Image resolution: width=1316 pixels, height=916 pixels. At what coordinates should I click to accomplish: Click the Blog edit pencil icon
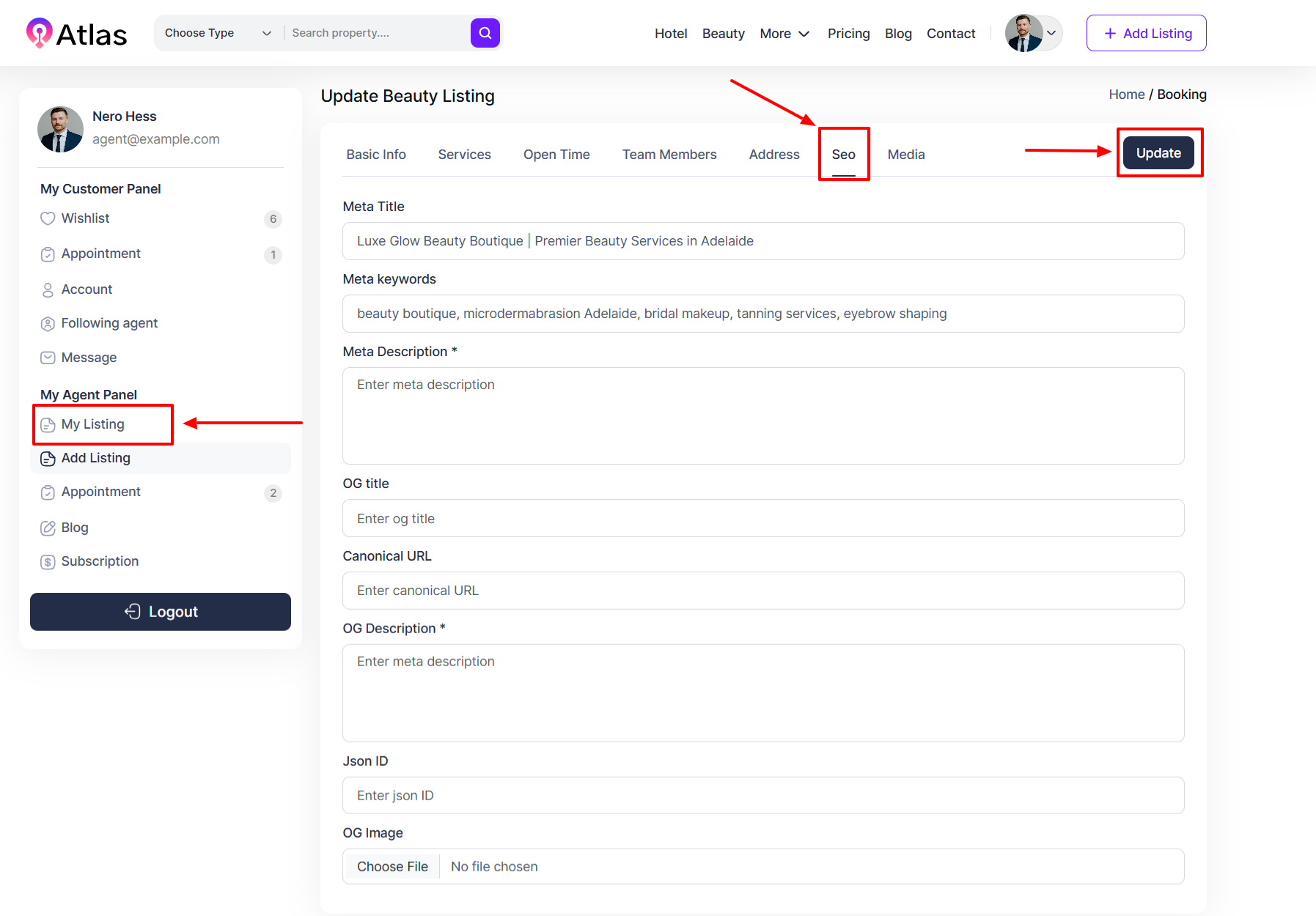48,528
